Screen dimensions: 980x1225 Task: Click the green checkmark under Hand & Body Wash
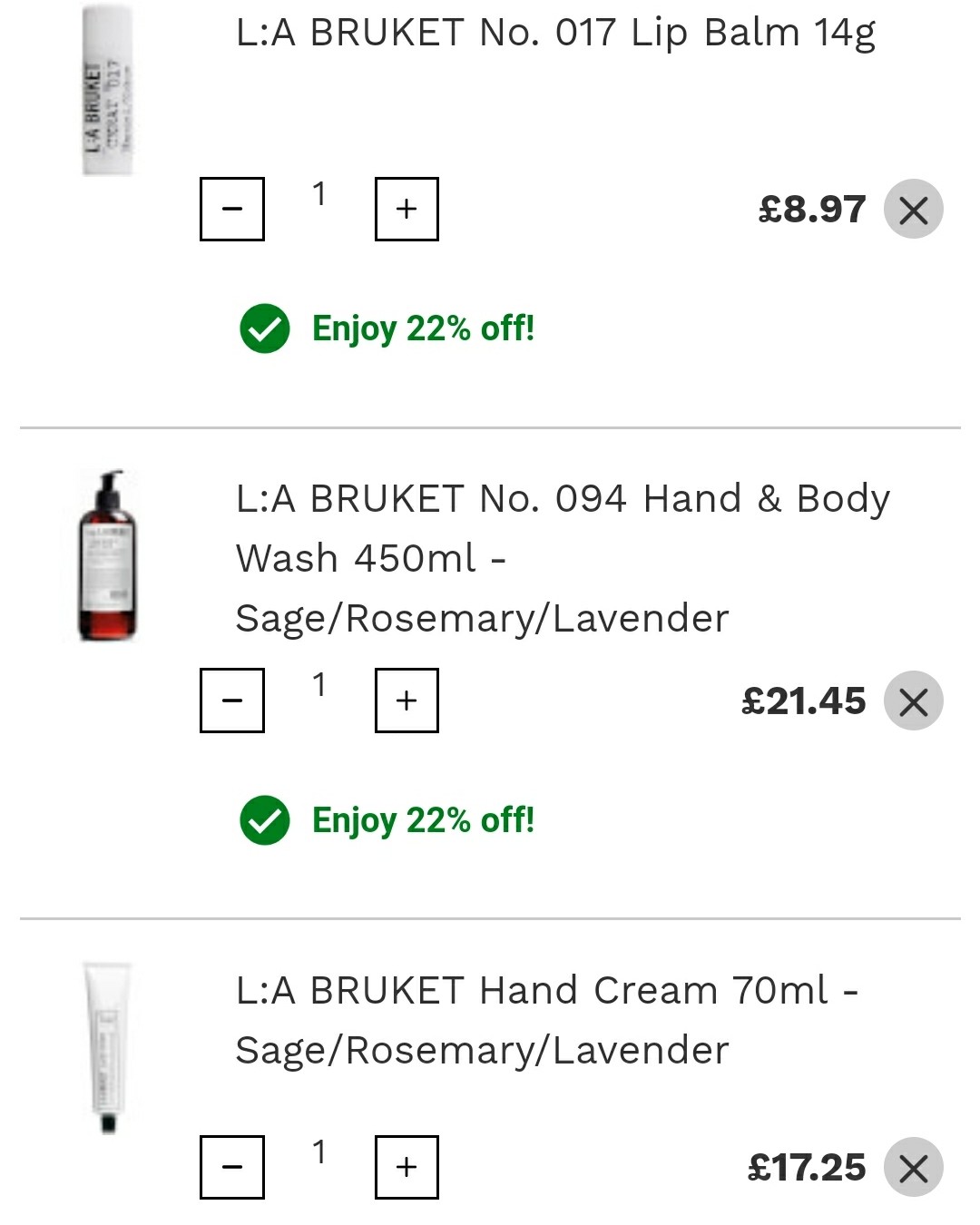point(265,820)
